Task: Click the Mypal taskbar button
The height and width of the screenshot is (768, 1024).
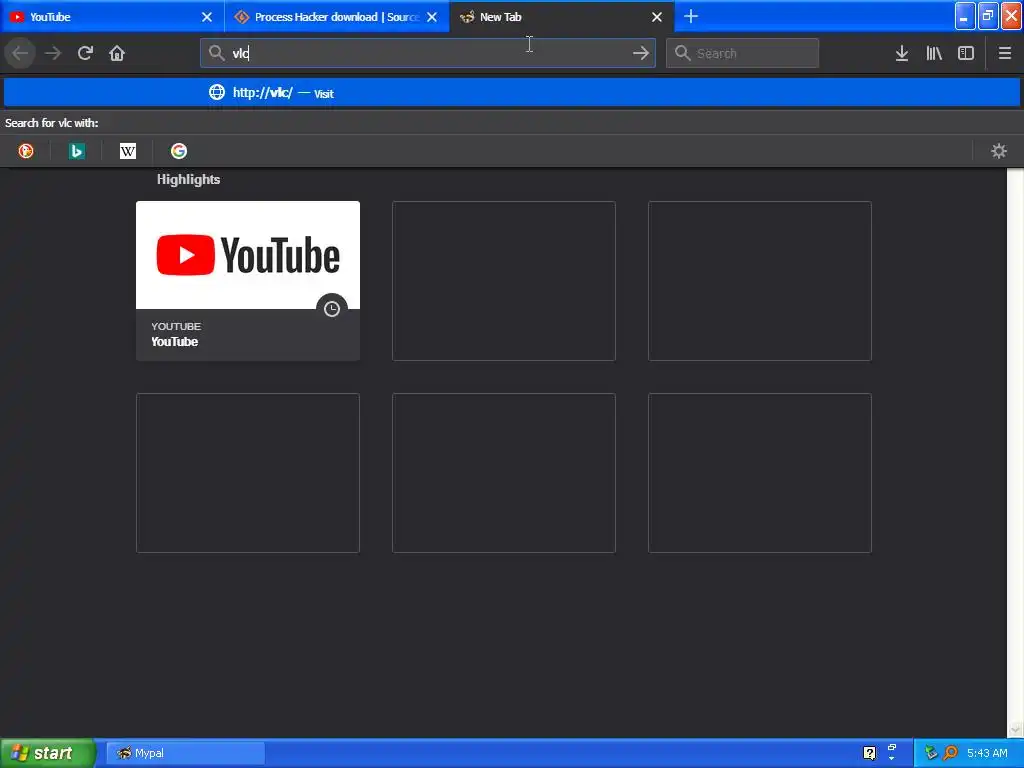Action: coord(185,753)
